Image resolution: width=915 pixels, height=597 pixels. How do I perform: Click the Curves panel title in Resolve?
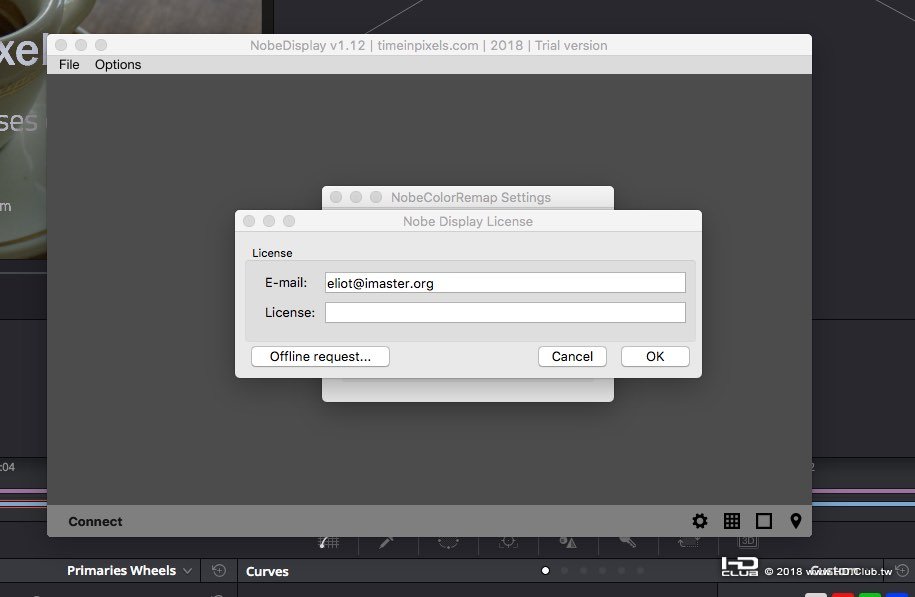point(267,571)
